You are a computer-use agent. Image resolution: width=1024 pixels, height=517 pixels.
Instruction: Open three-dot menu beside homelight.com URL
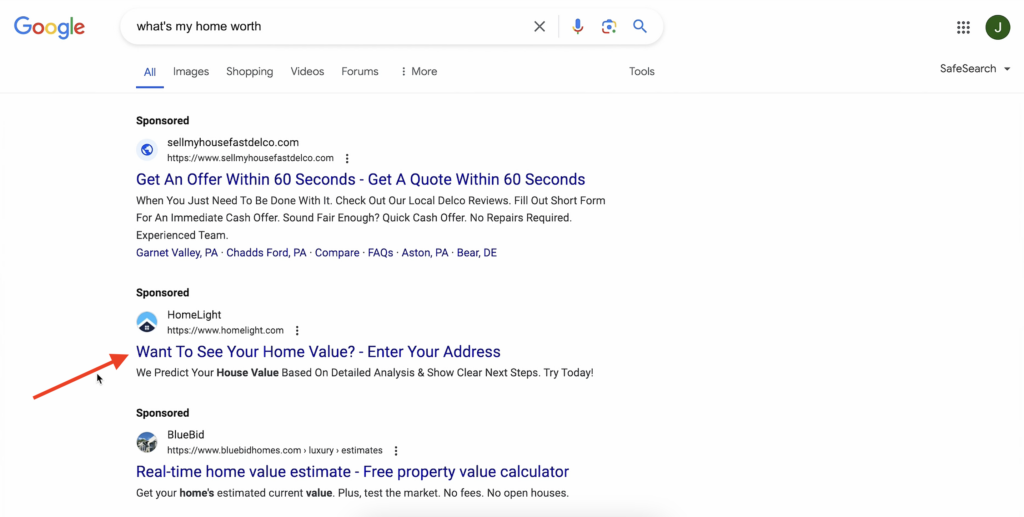tap(297, 330)
